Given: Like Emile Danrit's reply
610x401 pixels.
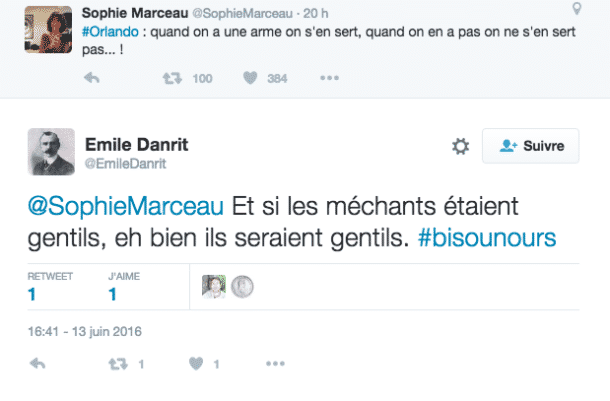Looking at the screenshot, I should coord(196,364).
